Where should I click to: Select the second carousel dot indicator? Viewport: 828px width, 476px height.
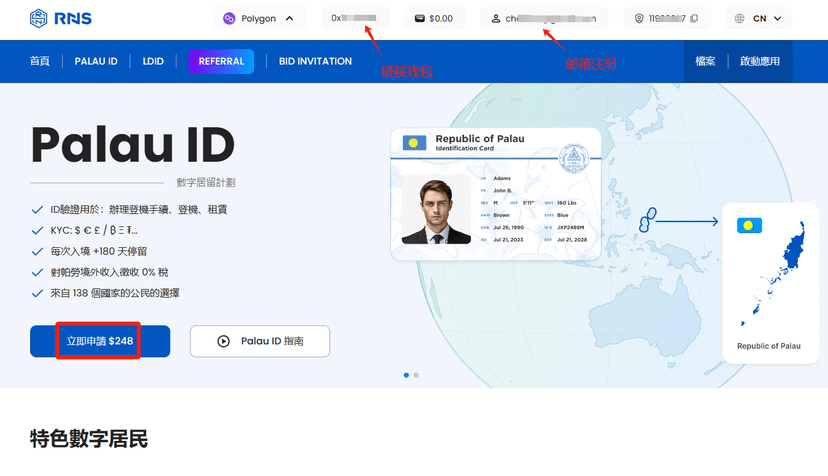[416, 375]
